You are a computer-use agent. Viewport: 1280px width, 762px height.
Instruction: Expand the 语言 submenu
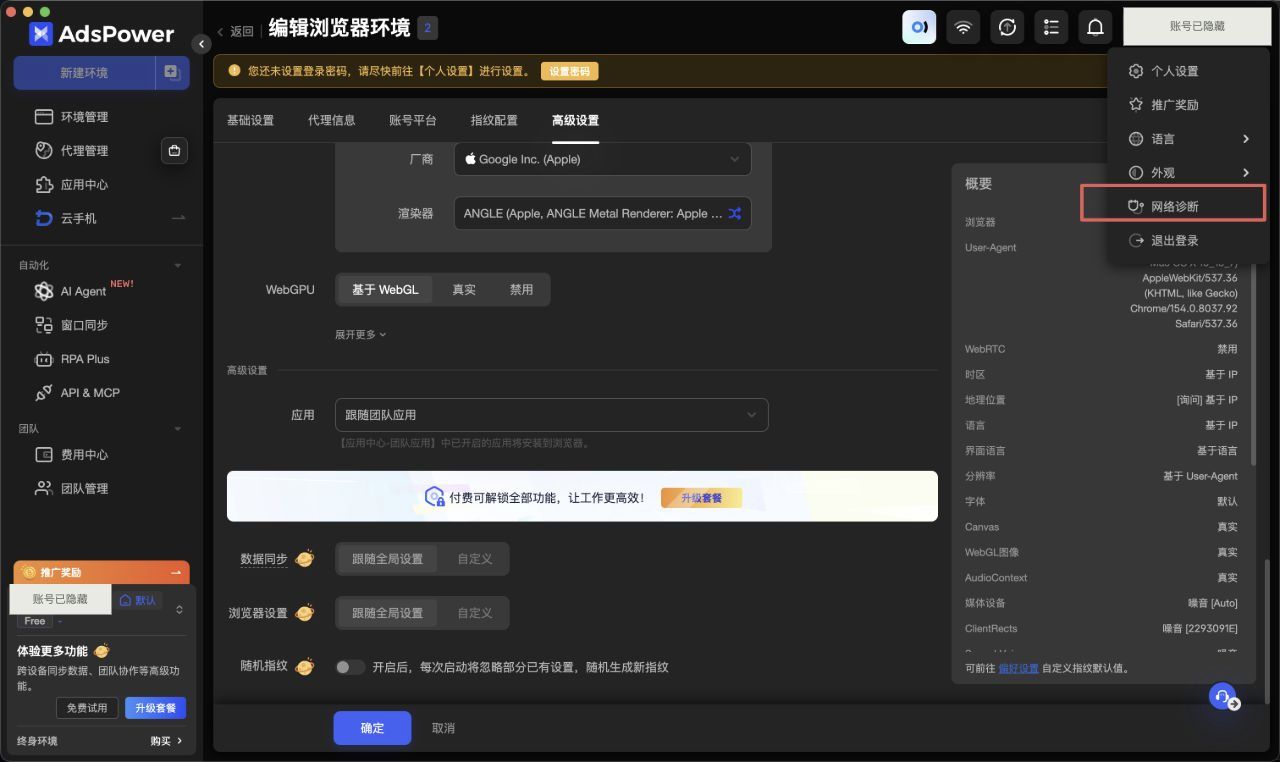tap(1189, 139)
